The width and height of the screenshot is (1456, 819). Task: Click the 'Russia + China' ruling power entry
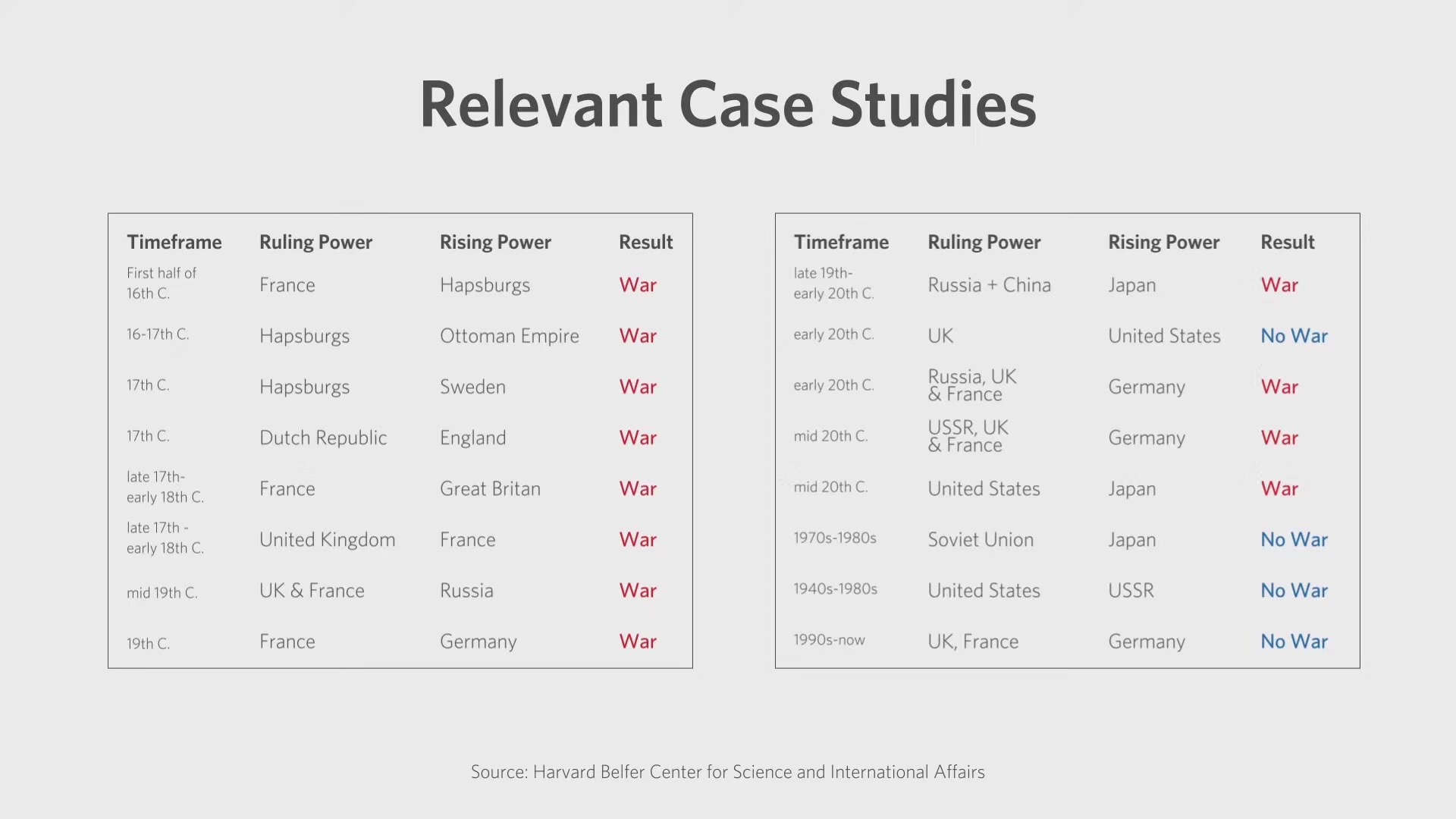tap(989, 285)
